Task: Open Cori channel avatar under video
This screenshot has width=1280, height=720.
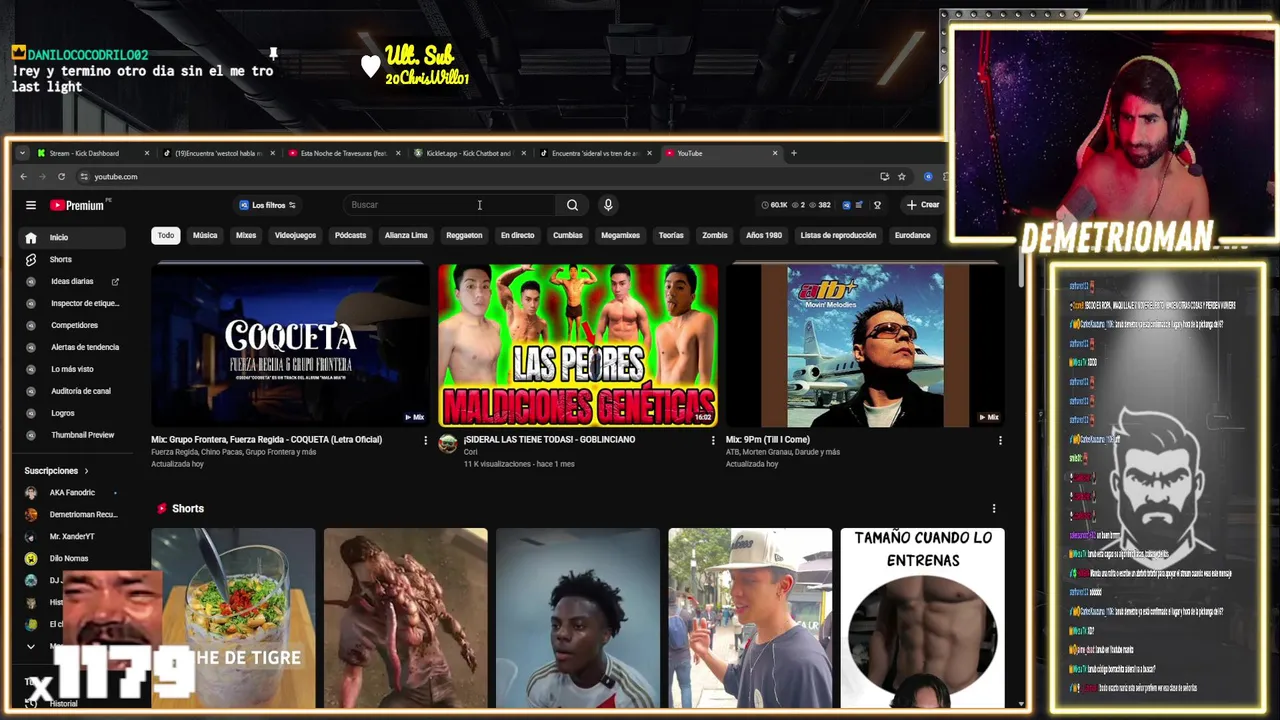Action: pyautogui.click(x=448, y=444)
